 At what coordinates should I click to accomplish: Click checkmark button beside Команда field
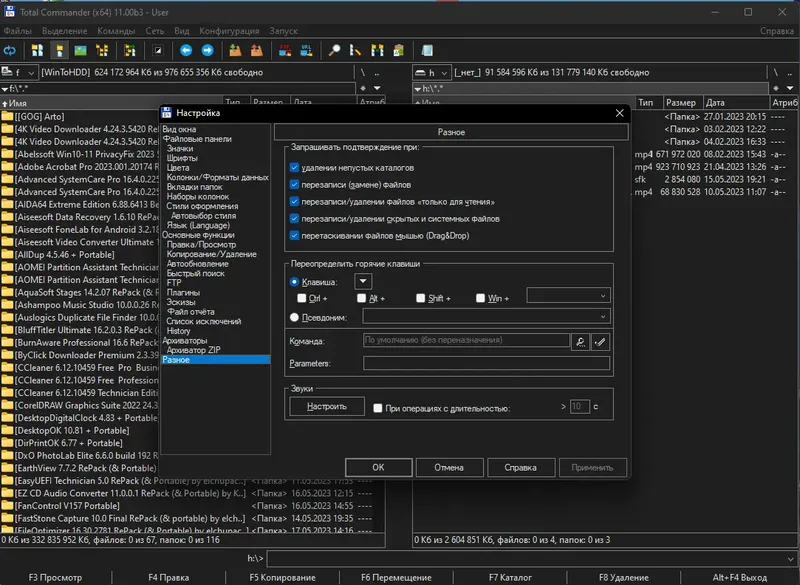click(600, 341)
